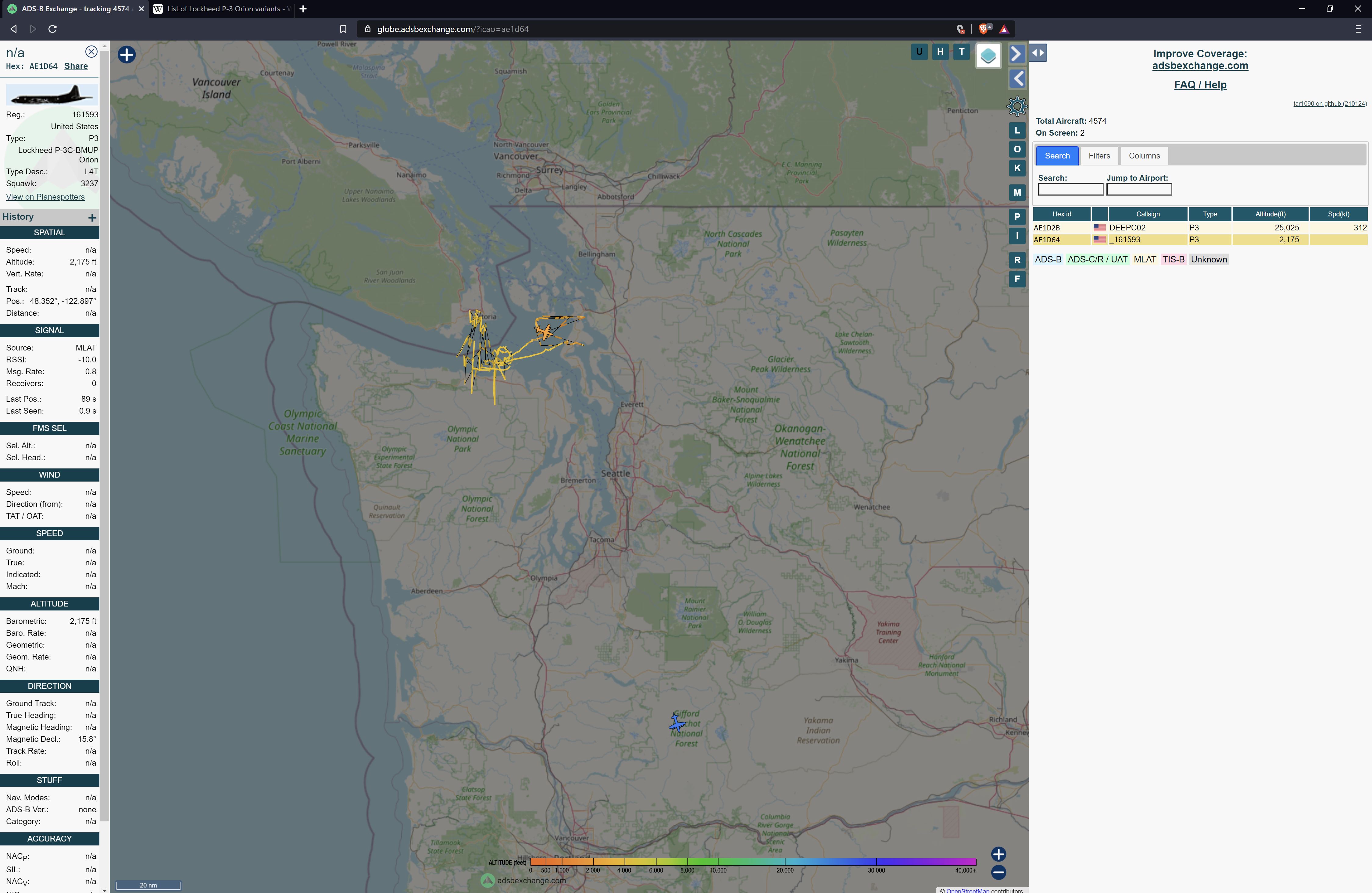1372x893 pixels.
Task: Toggle the L labels button
Action: coord(1017,130)
